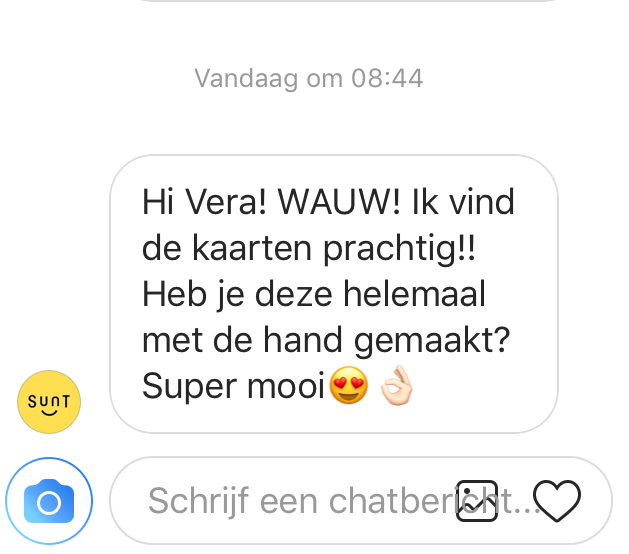The width and height of the screenshot is (629, 554).
Task: Send a heart with the heart icon
Action: pos(556,501)
